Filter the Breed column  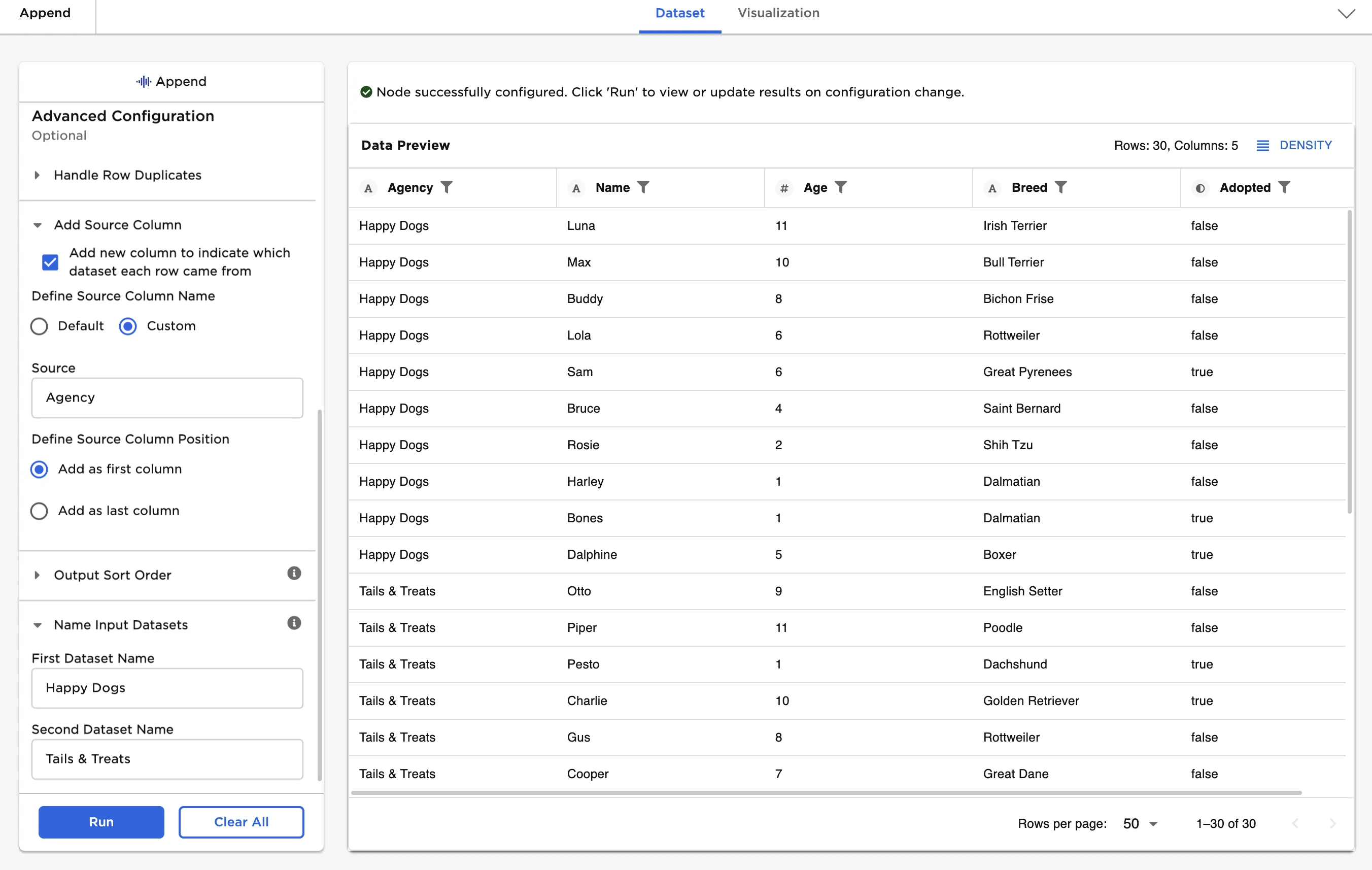click(x=1061, y=188)
